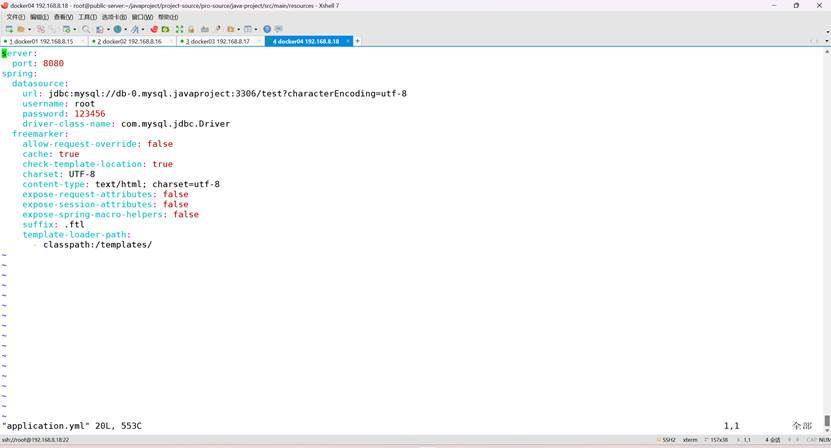Open the 查看(V) menu
Viewport: 831px width, 448px height.
coord(64,17)
